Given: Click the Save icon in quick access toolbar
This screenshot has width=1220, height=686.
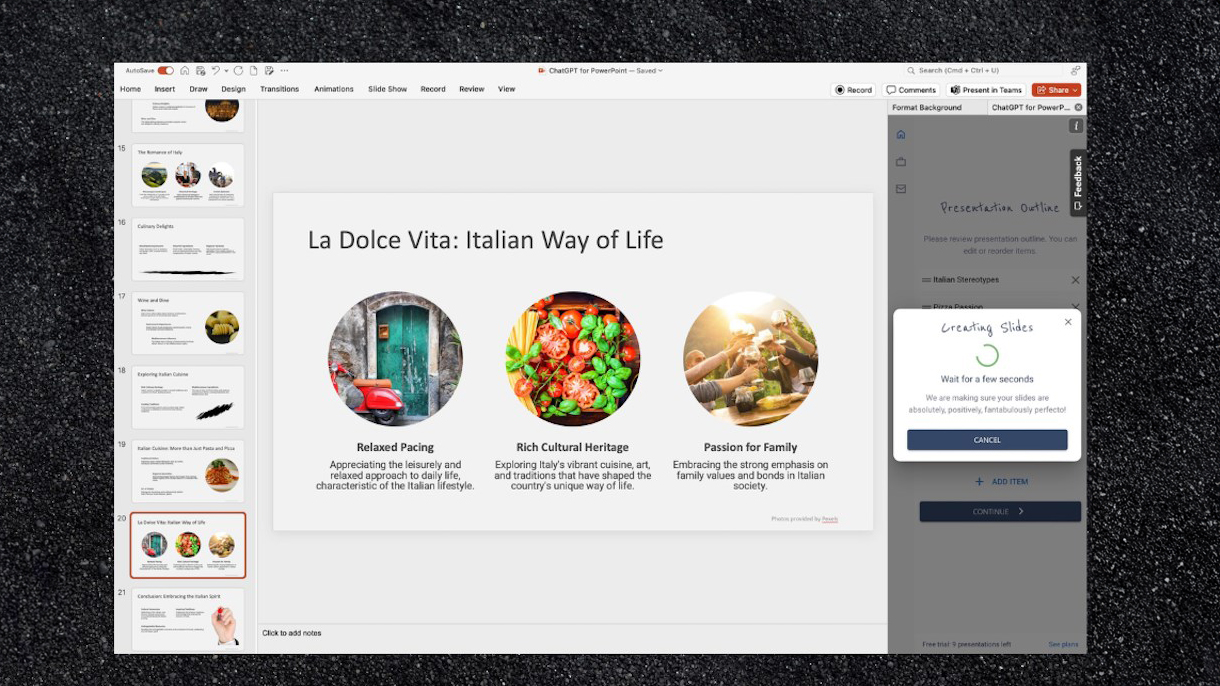Looking at the screenshot, I should 201,71.
